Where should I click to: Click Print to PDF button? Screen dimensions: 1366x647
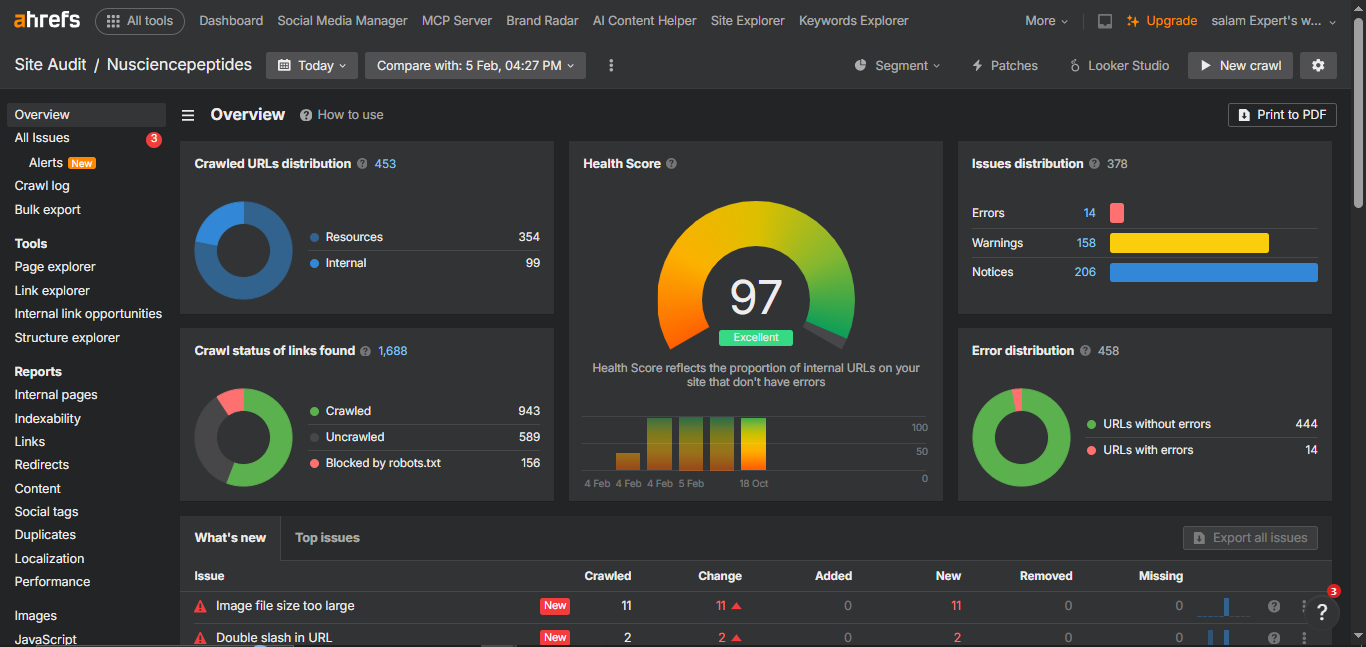[1282, 115]
